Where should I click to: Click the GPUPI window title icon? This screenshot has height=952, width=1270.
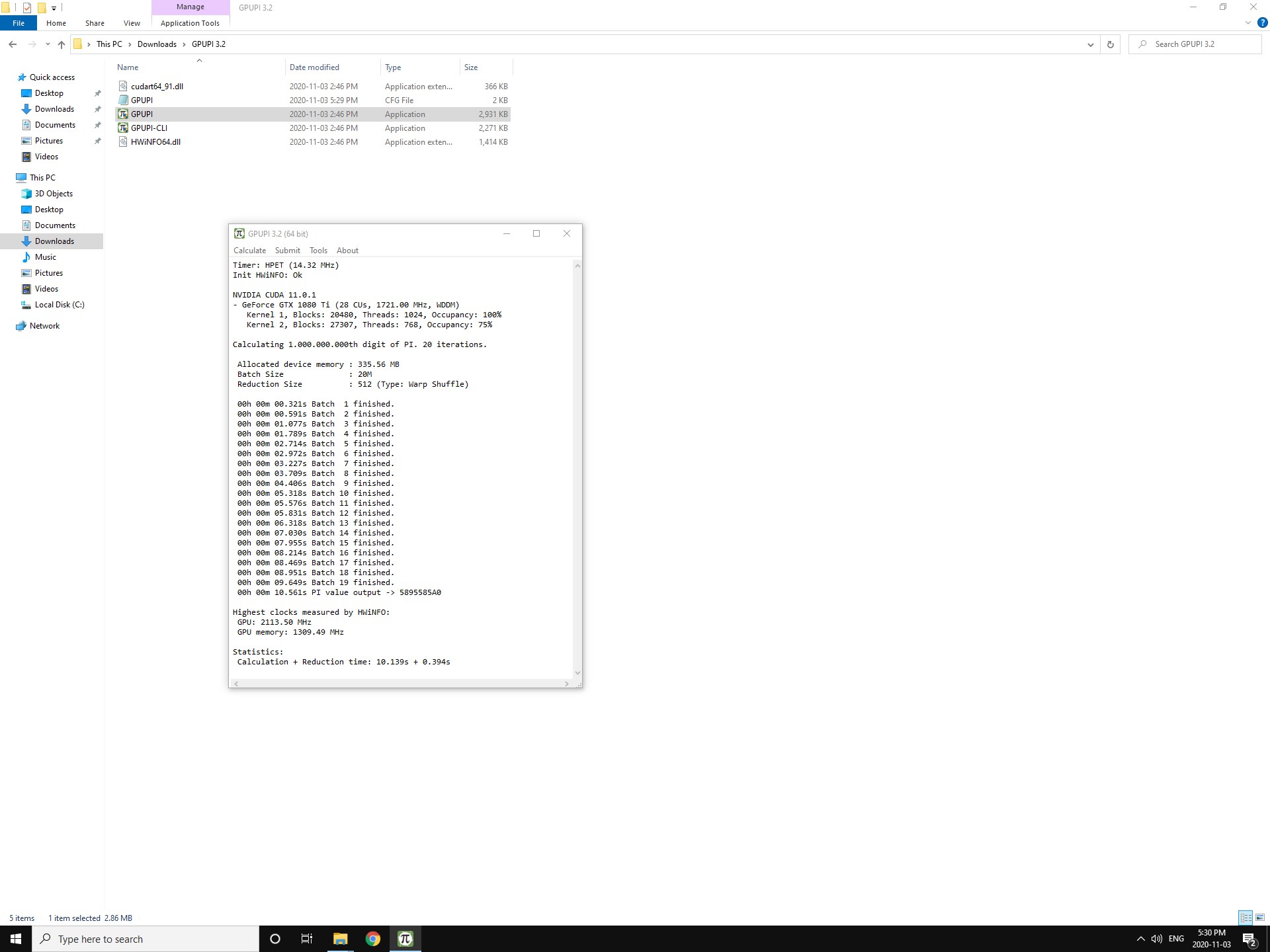tap(239, 233)
